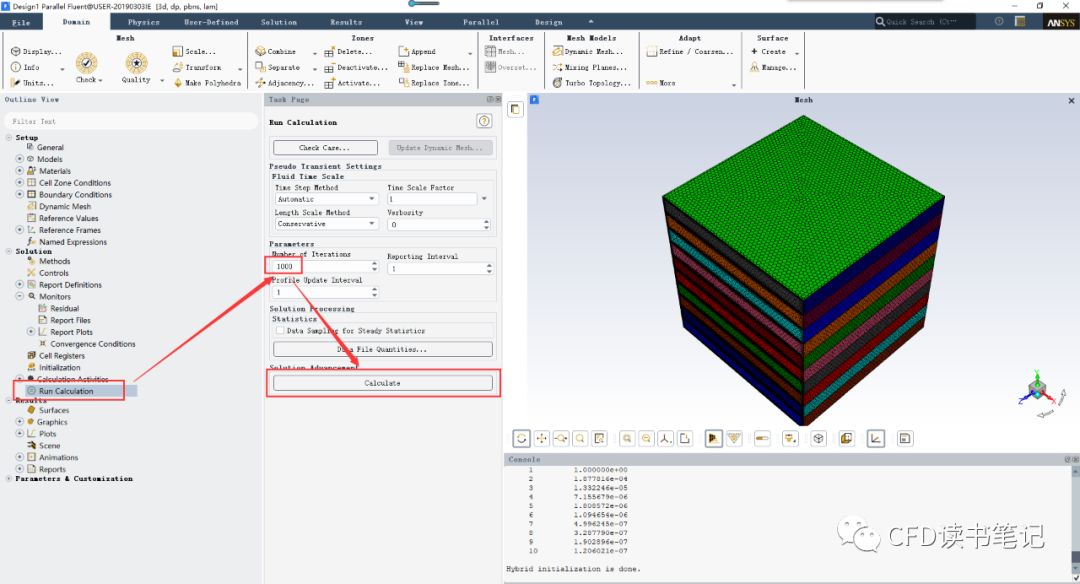The width and height of the screenshot is (1080, 584).
Task: Click Delete zones icon
Action: coord(329,52)
